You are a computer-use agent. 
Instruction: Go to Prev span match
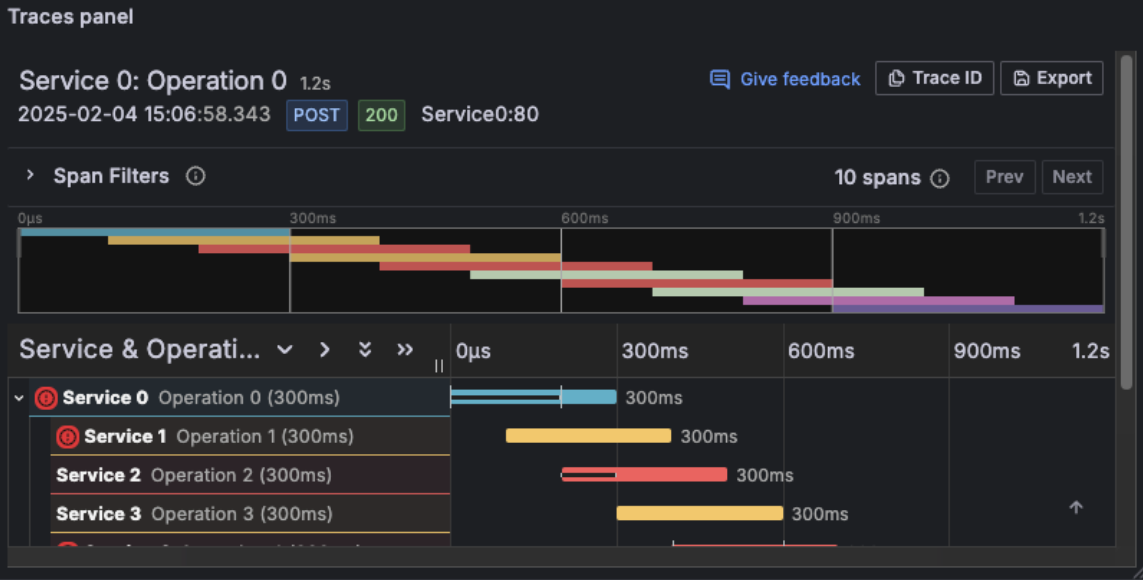tap(1004, 177)
